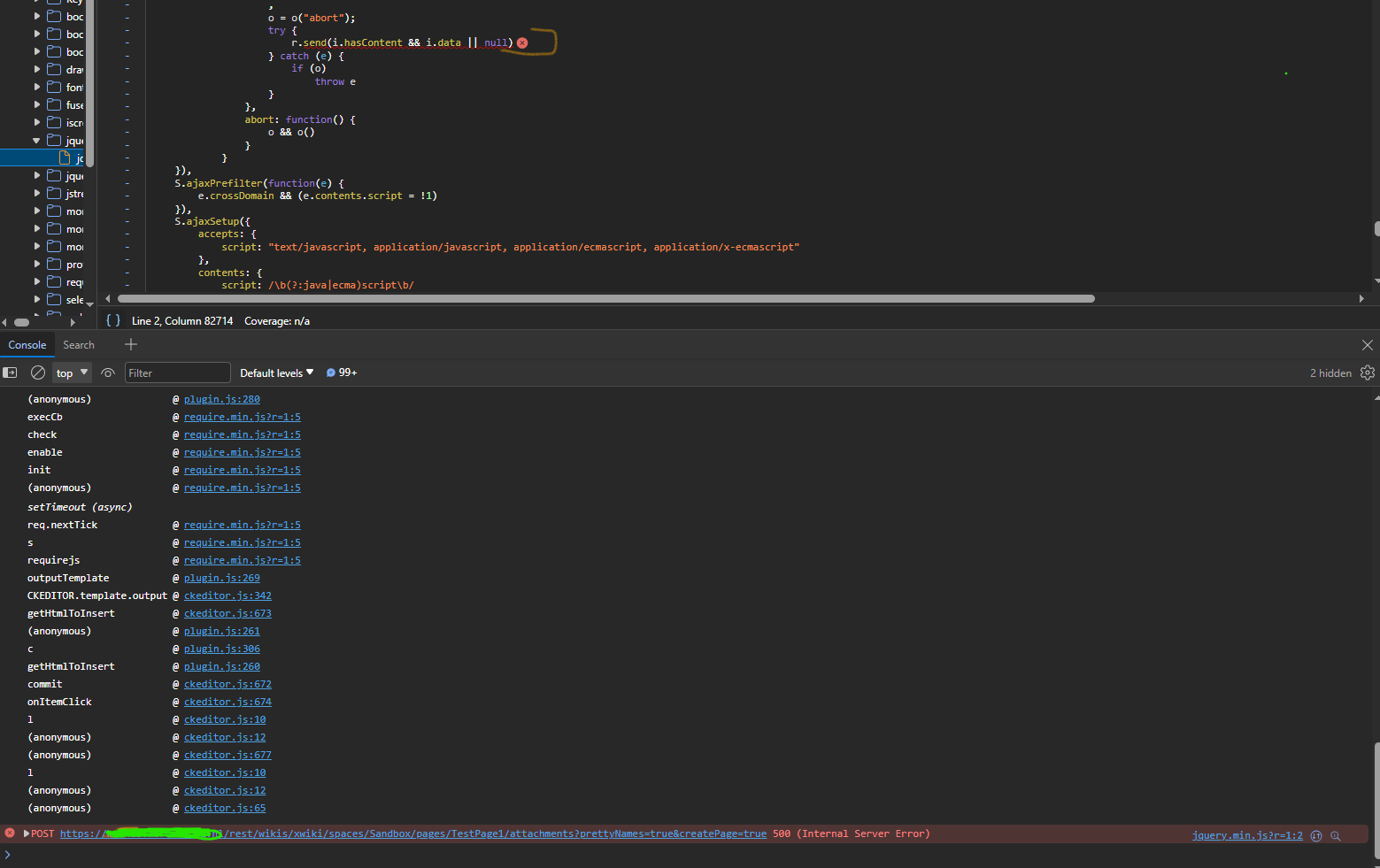Switch to the Console tab
This screenshot has width=1380, height=868.
[27, 345]
